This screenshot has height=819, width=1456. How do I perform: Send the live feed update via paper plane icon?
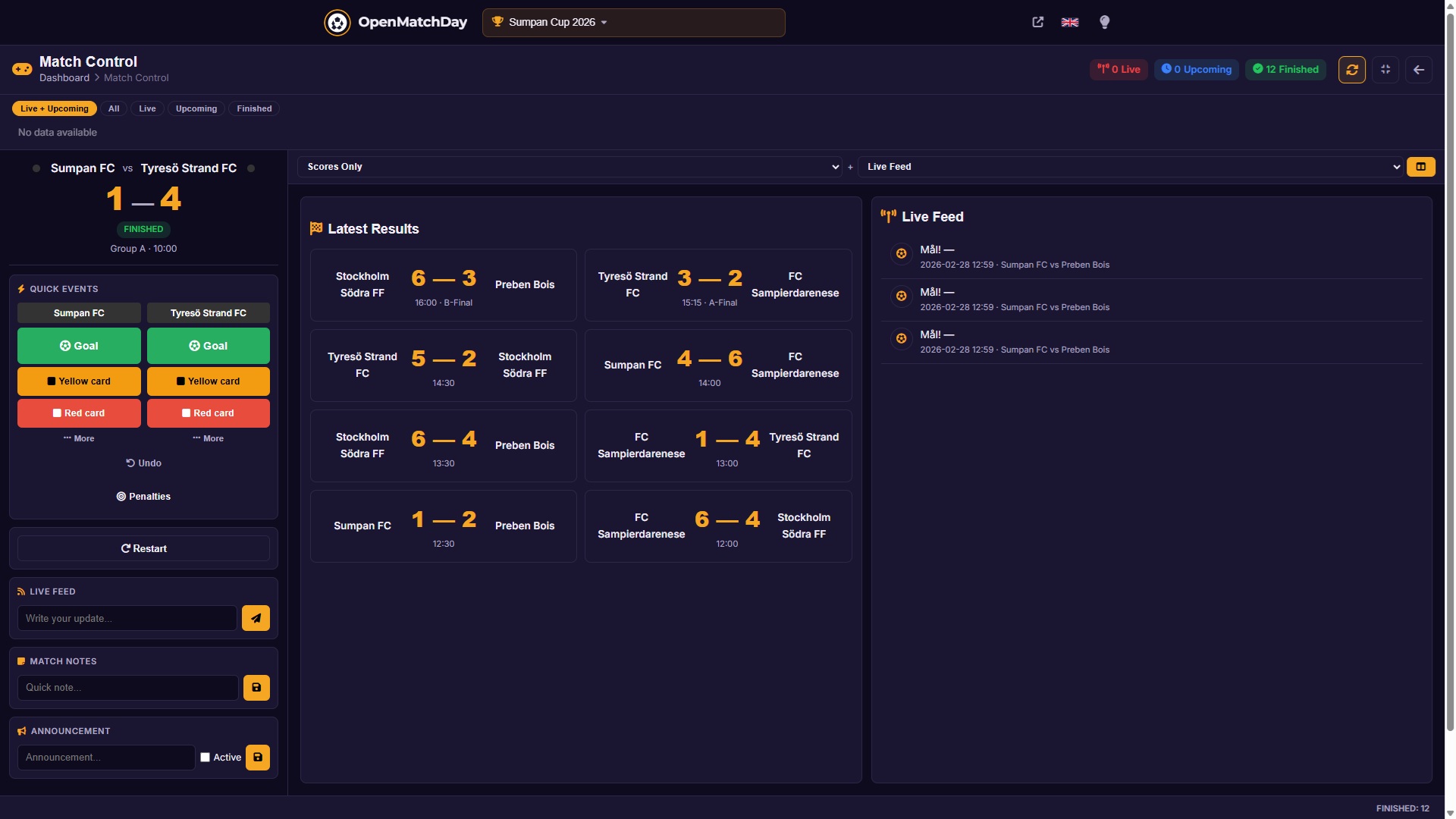pyautogui.click(x=256, y=618)
